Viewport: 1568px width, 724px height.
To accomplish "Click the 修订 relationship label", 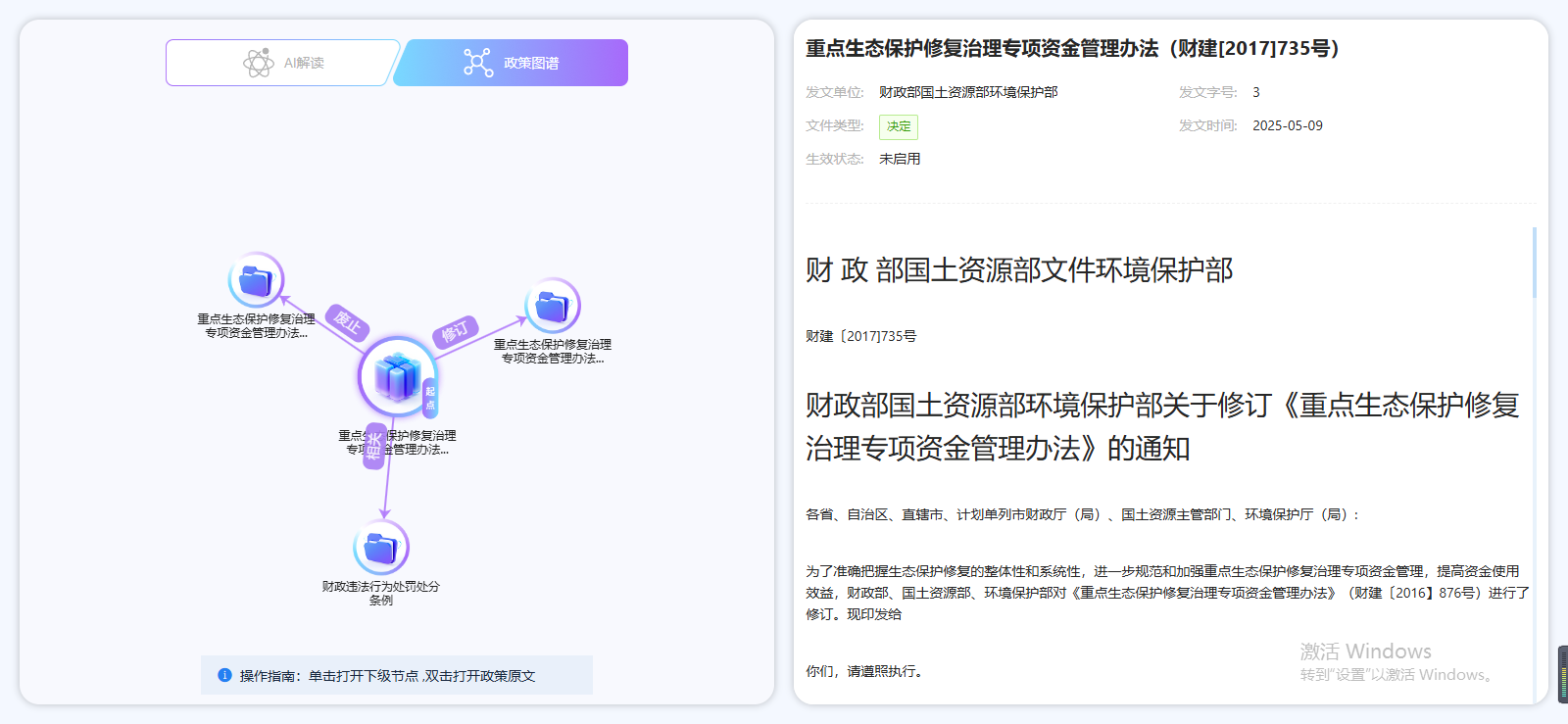I will pyautogui.click(x=456, y=332).
